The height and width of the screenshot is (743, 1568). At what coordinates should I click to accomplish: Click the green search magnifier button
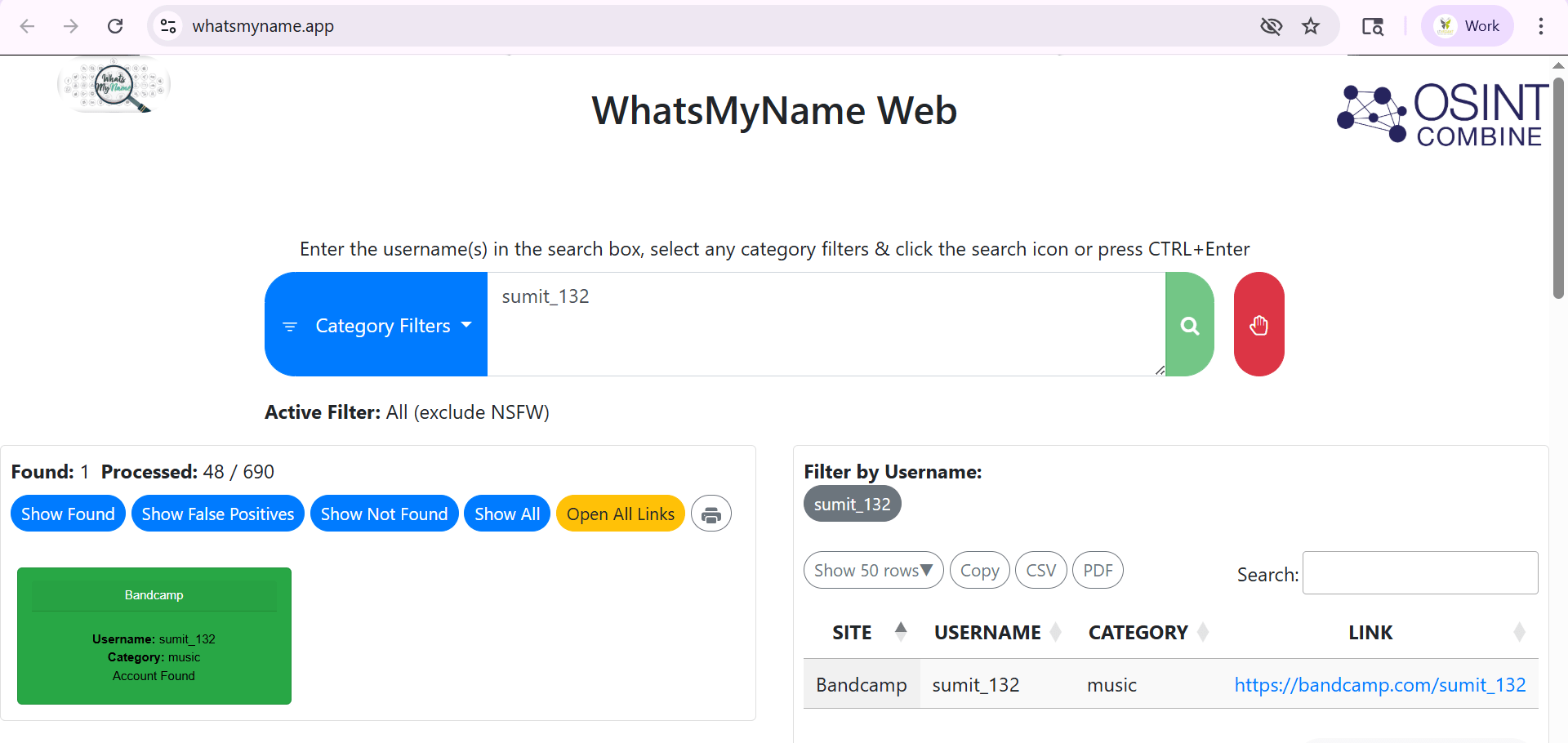point(1190,324)
